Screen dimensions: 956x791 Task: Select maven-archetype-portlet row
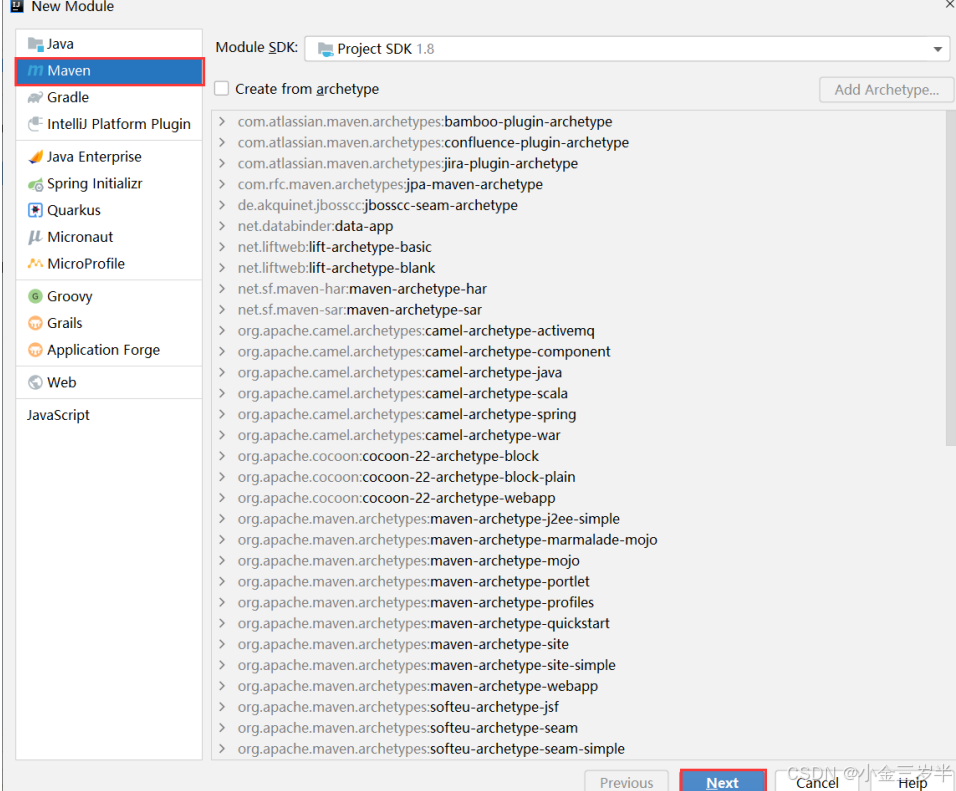pos(579,581)
